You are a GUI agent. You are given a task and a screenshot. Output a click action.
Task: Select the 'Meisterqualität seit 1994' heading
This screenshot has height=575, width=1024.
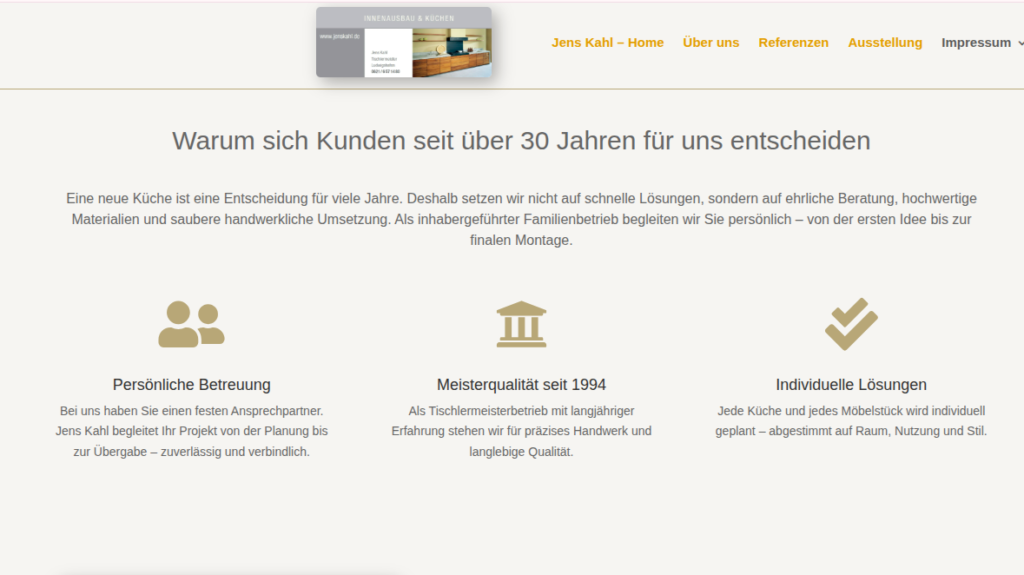click(521, 385)
